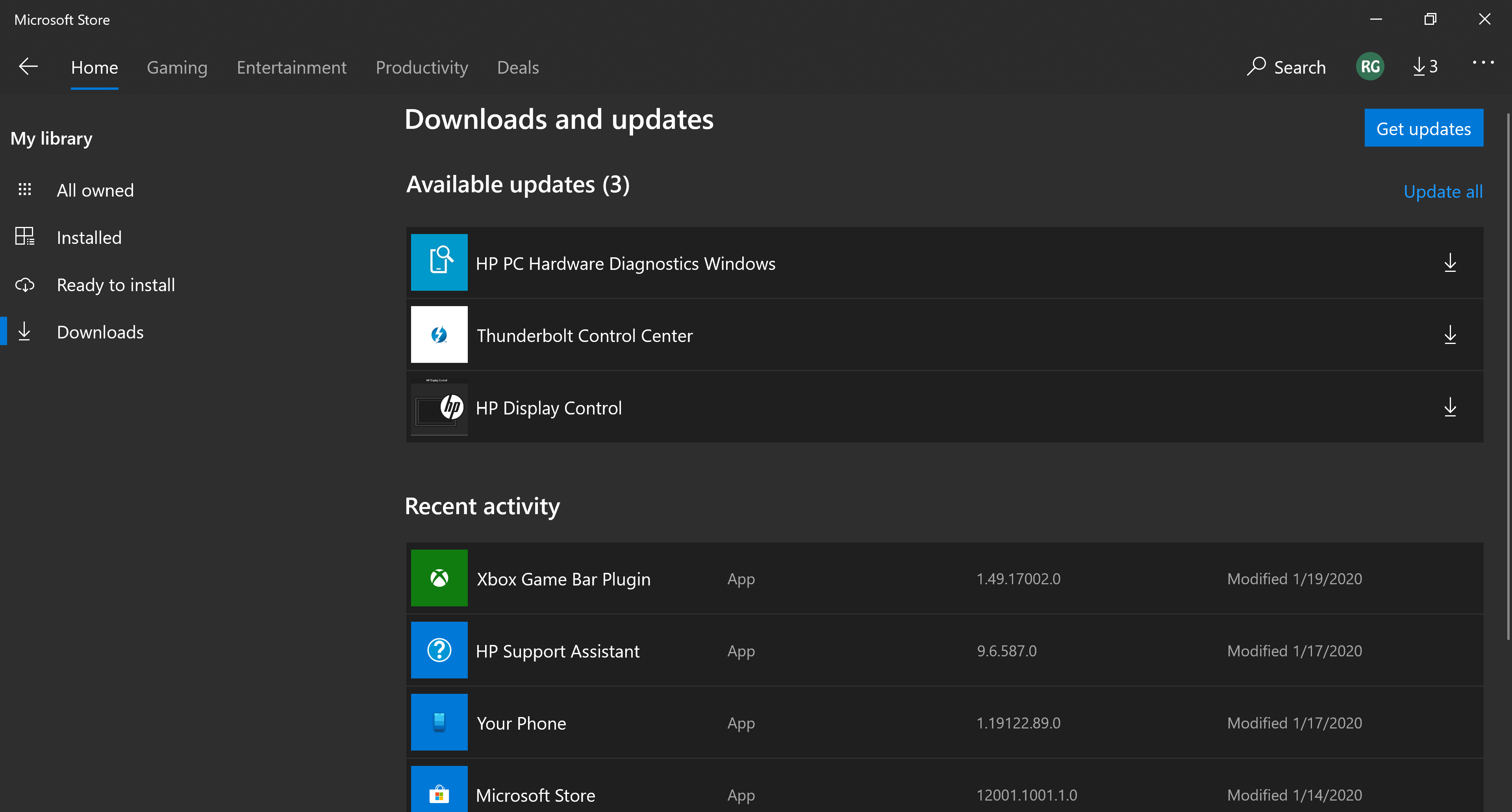Open Xbox Game Bar Plugin entry
1512x812 pixels.
(945, 578)
